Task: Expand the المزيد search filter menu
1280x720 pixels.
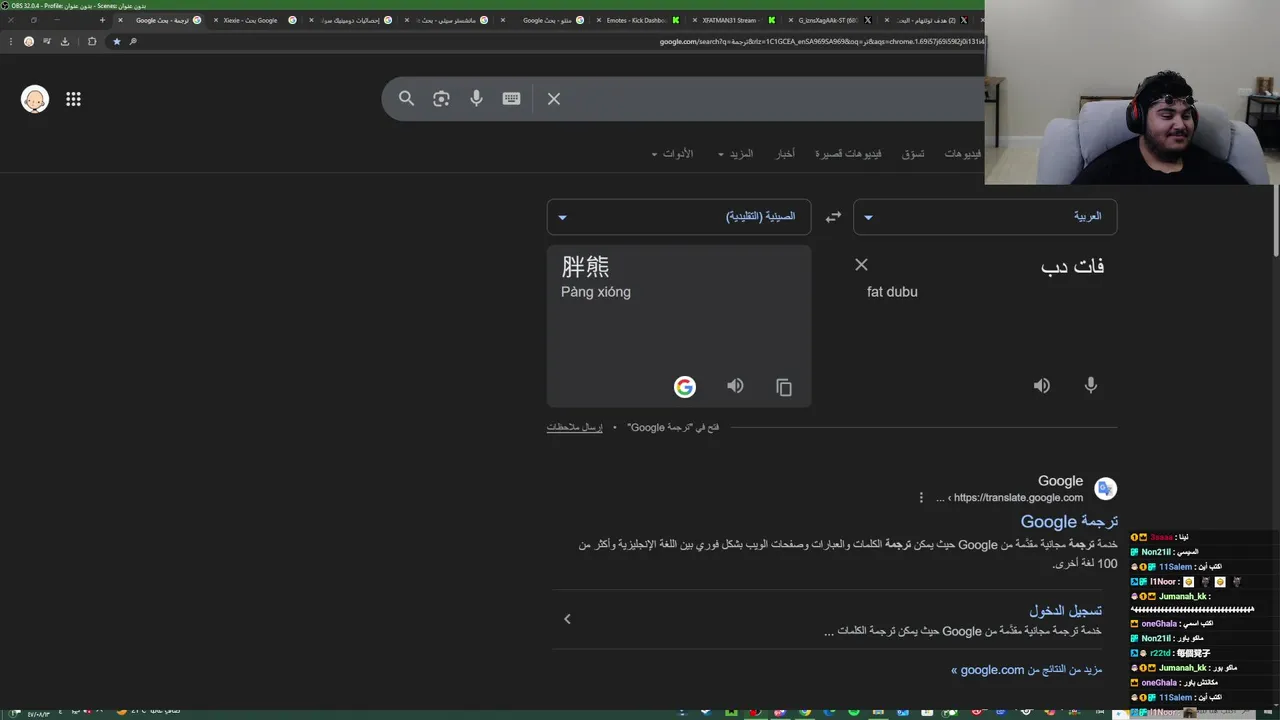Action: coord(734,154)
